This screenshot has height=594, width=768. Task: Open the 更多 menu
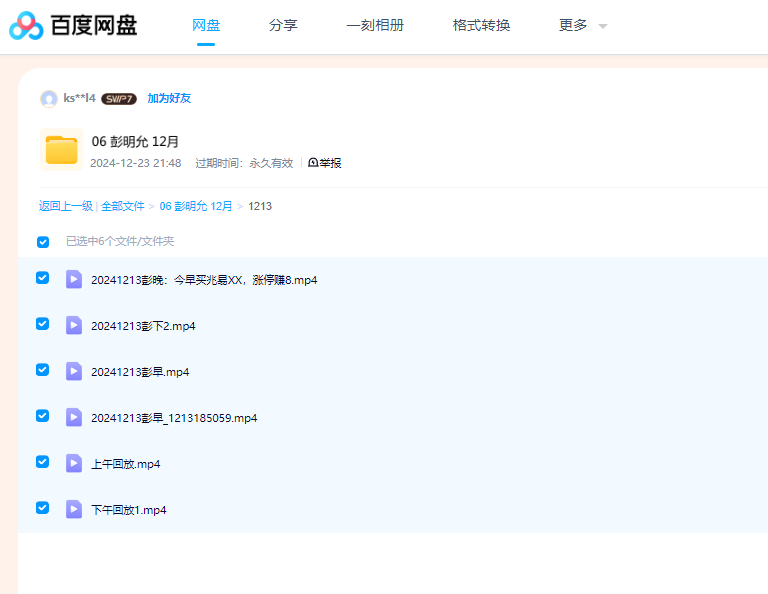pyautogui.click(x=573, y=25)
